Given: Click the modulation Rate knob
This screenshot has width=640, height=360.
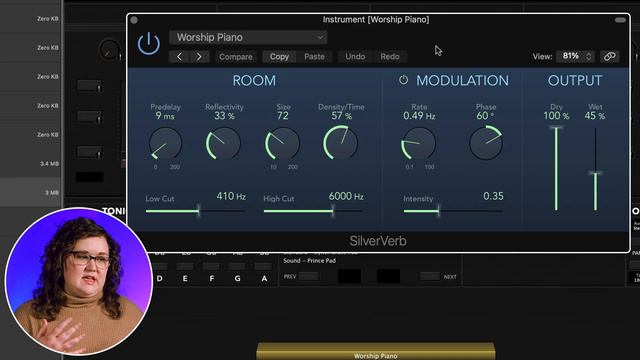Looking at the screenshot, I should click(418, 143).
